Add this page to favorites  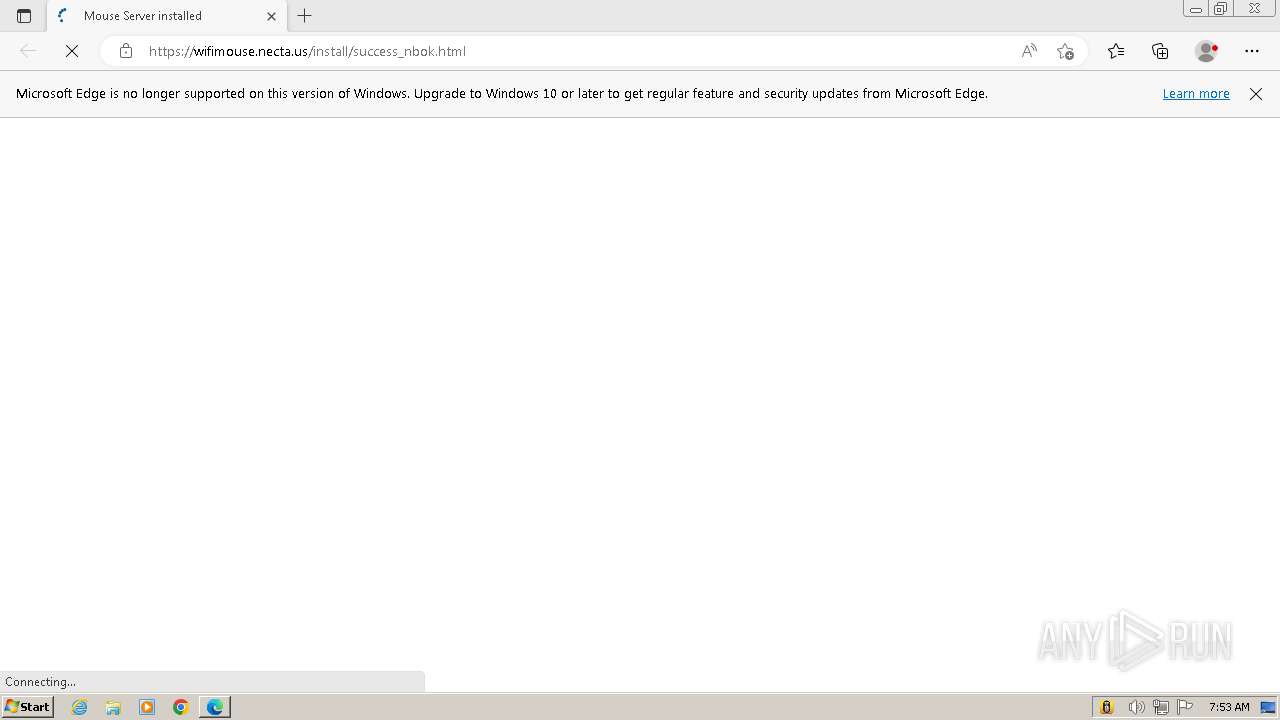[x=1065, y=51]
